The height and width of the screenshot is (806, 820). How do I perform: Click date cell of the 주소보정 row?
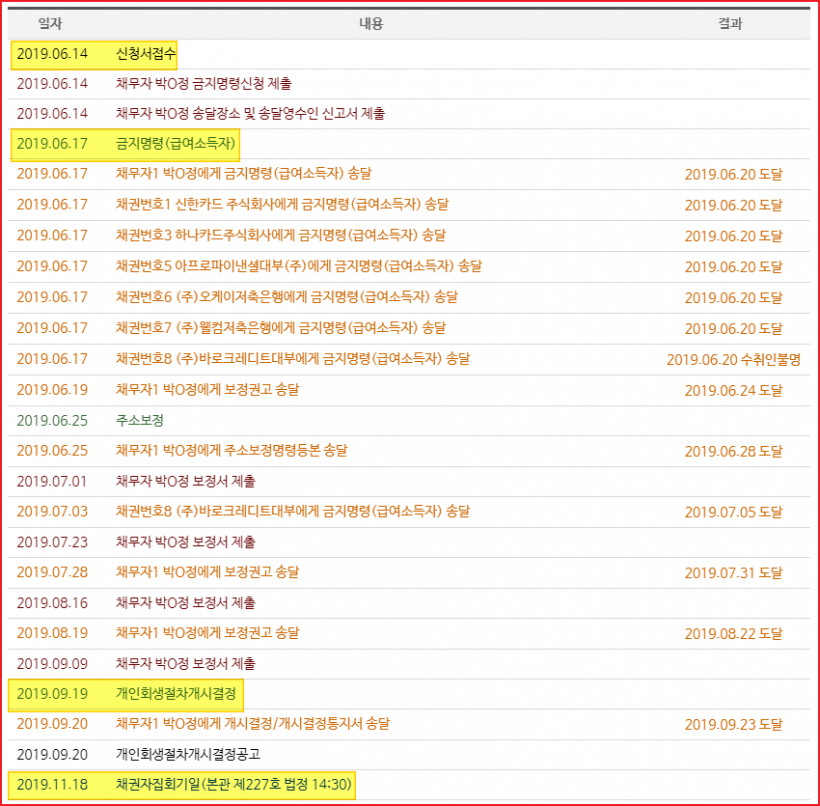(x=52, y=421)
